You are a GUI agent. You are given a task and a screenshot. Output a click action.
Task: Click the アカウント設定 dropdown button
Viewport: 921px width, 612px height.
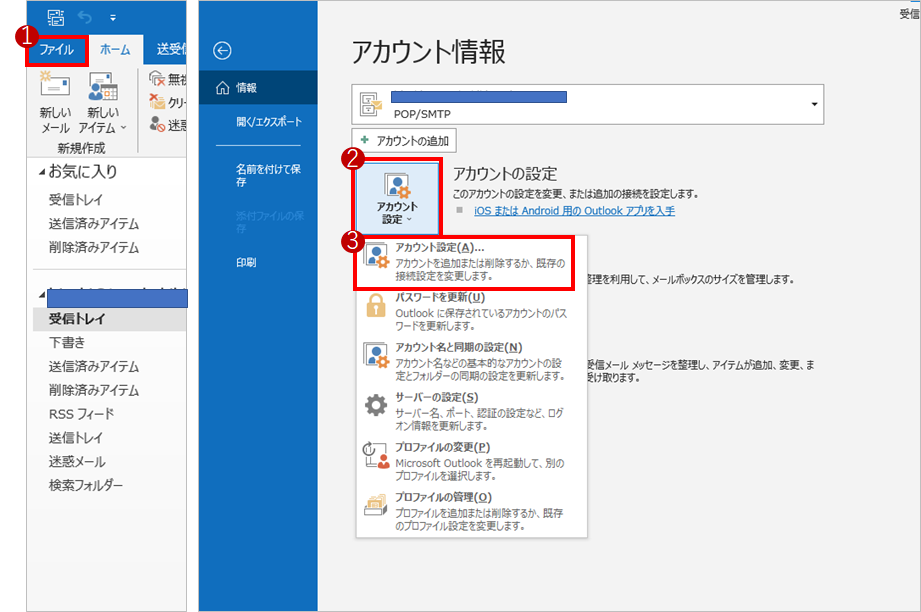click(397, 198)
